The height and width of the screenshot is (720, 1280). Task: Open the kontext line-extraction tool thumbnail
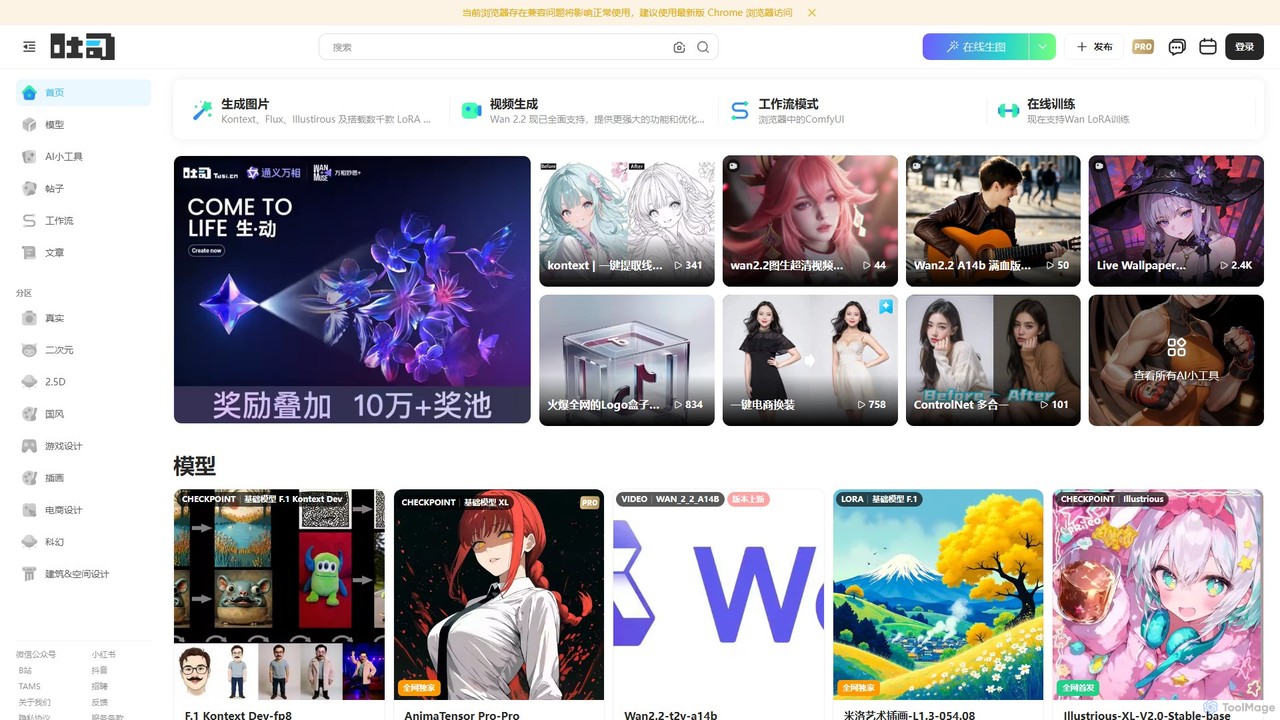click(x=627, y=221)
